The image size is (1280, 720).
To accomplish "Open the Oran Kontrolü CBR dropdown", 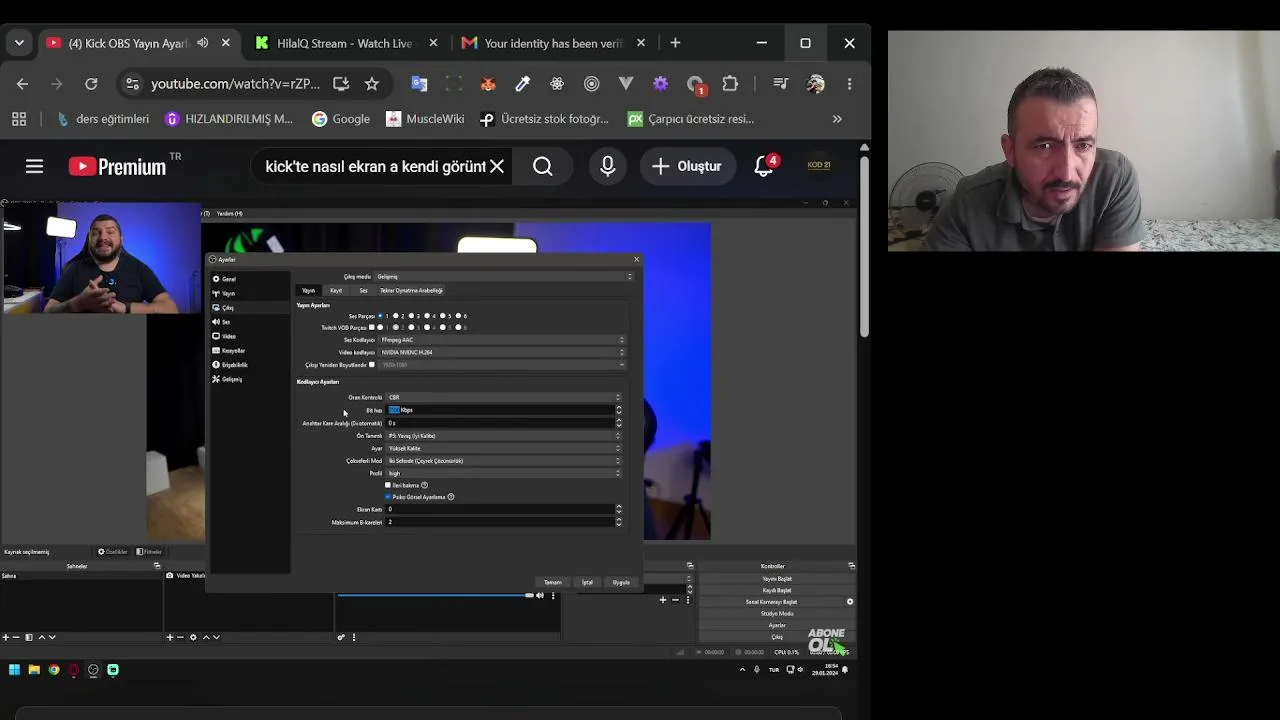I will [x=504, y=397].
